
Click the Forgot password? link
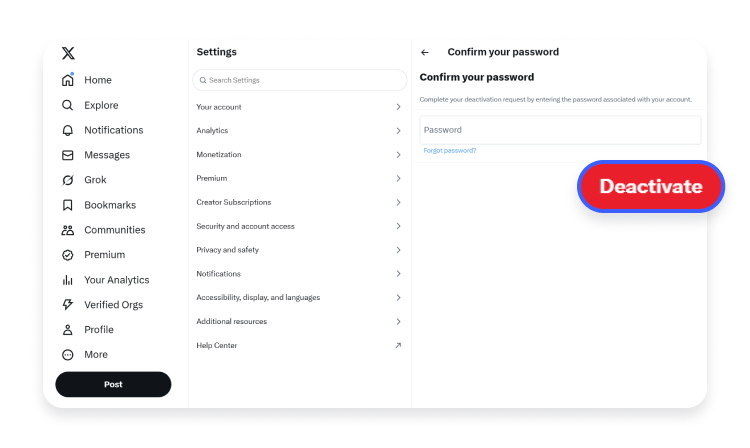pos(450,151)
